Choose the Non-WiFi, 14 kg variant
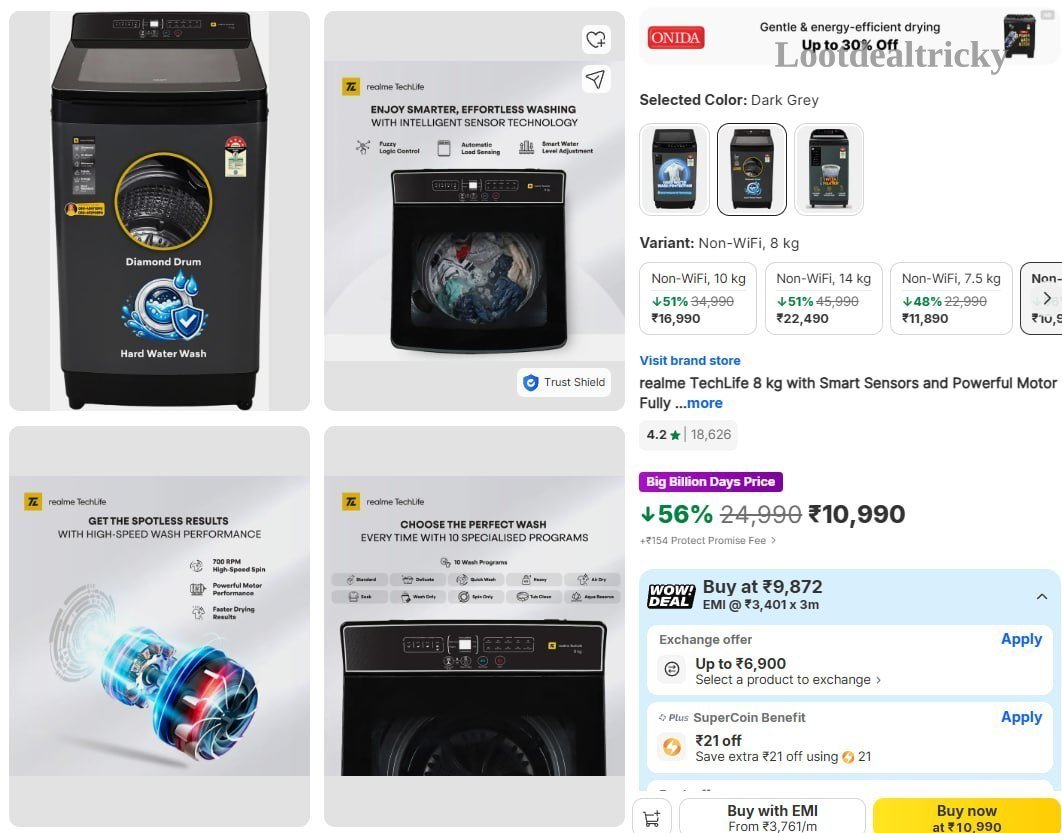Screen dimensions: 1062x833 [824, 299]
